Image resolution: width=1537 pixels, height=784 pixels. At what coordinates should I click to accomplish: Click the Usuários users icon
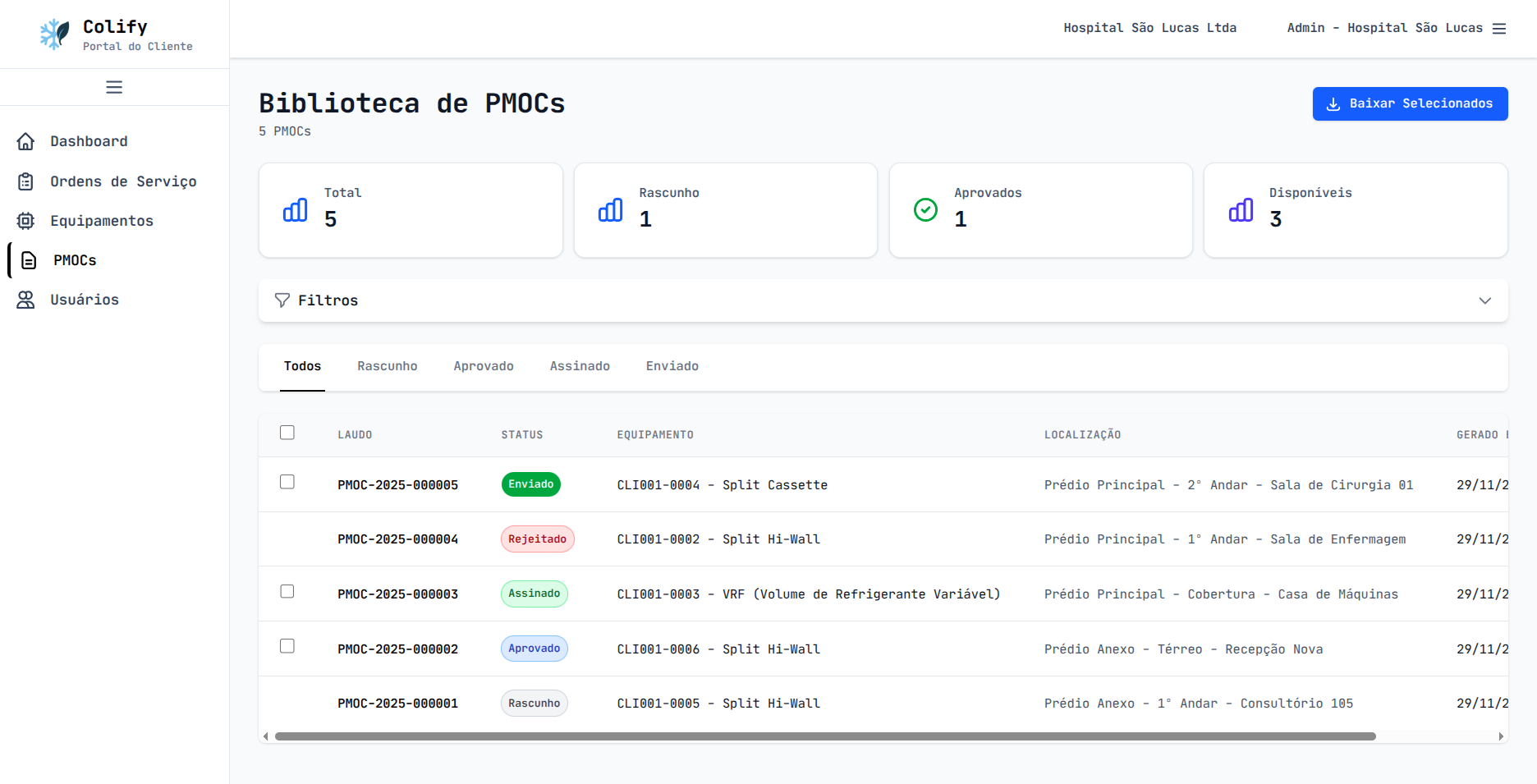[25, 299]
